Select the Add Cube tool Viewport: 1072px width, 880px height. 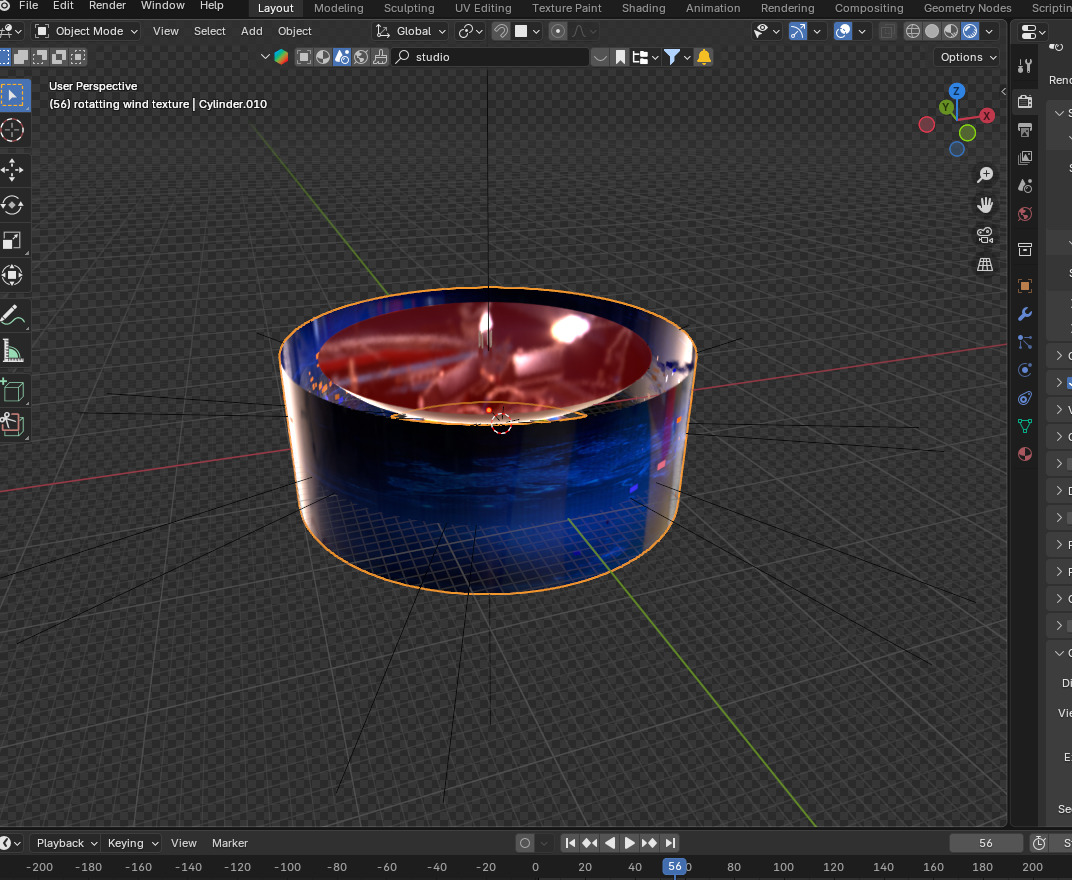13,390
